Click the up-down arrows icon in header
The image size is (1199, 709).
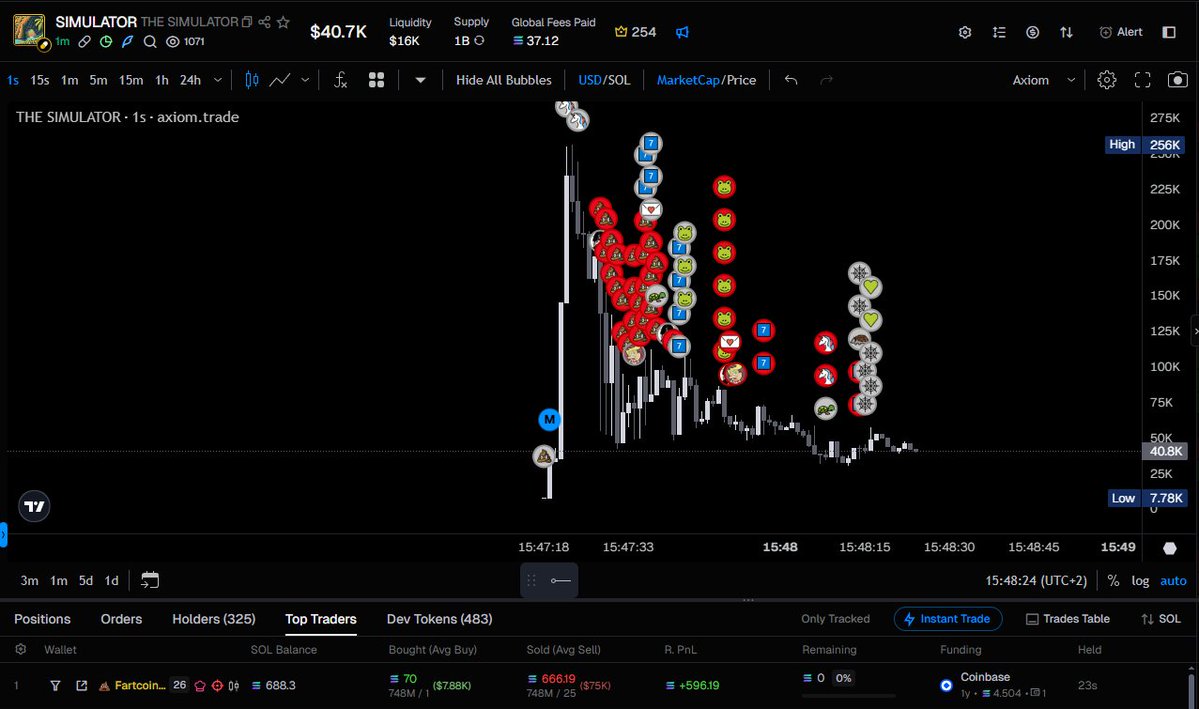[1066, 32]
